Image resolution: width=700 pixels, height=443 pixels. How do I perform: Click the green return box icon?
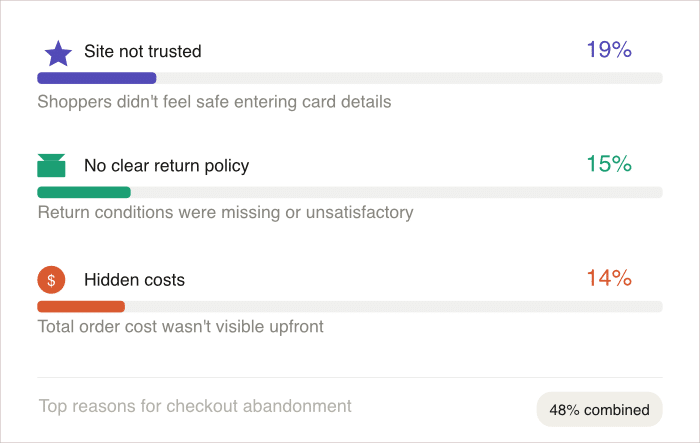pos(51,166)
